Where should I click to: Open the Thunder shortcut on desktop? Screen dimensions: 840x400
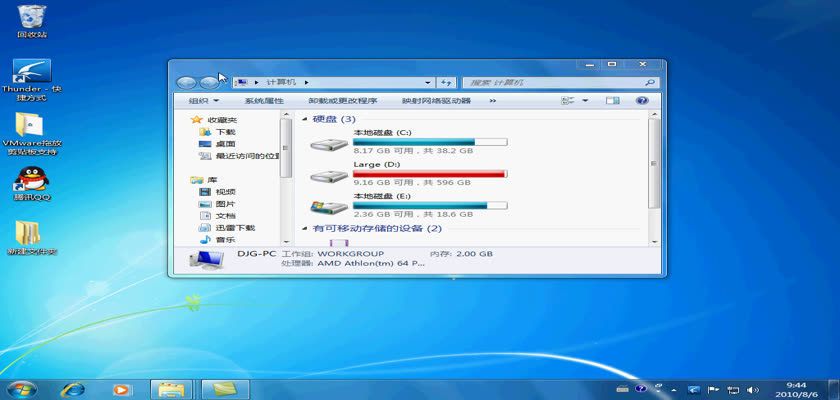[31, 73]
